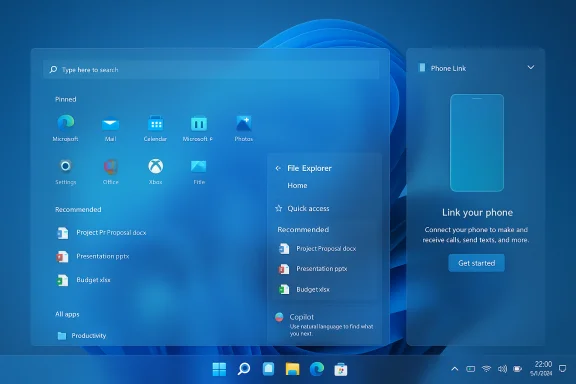Click the Phone Link header icon
Image resolution: width=576 pixels, height=384 pixels.
point(422,68)
